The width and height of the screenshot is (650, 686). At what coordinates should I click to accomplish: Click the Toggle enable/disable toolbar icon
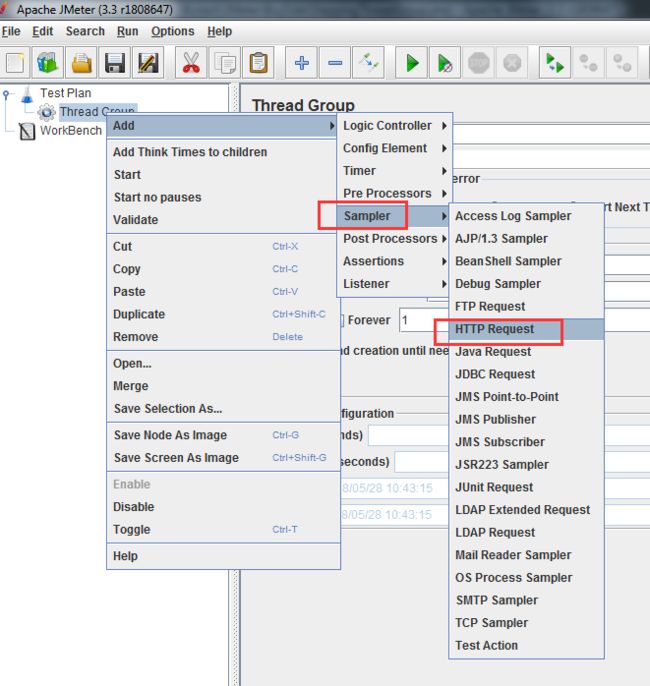(x=368, y=63)
